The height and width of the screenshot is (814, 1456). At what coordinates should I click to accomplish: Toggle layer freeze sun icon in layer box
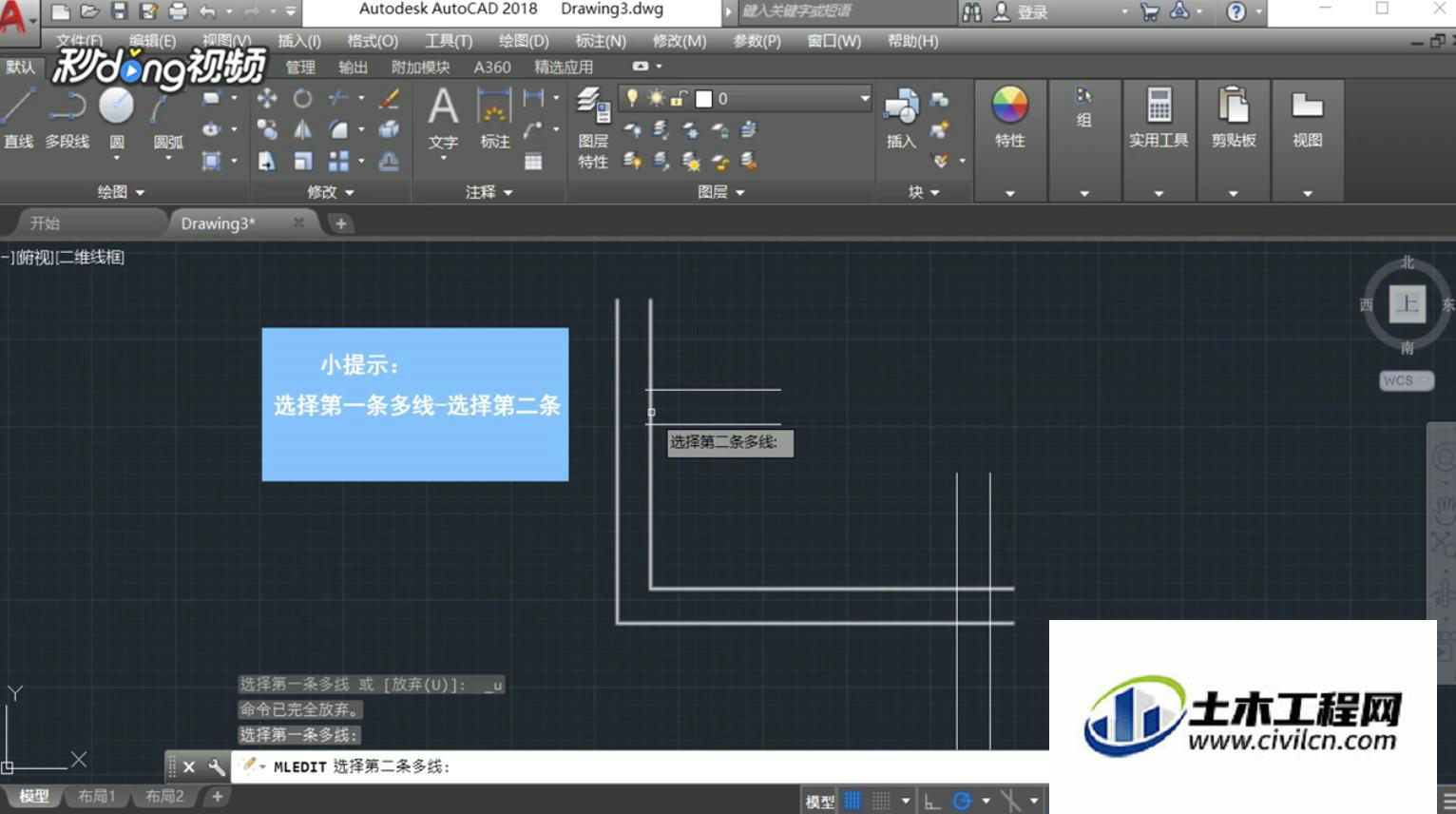(656, 98)
